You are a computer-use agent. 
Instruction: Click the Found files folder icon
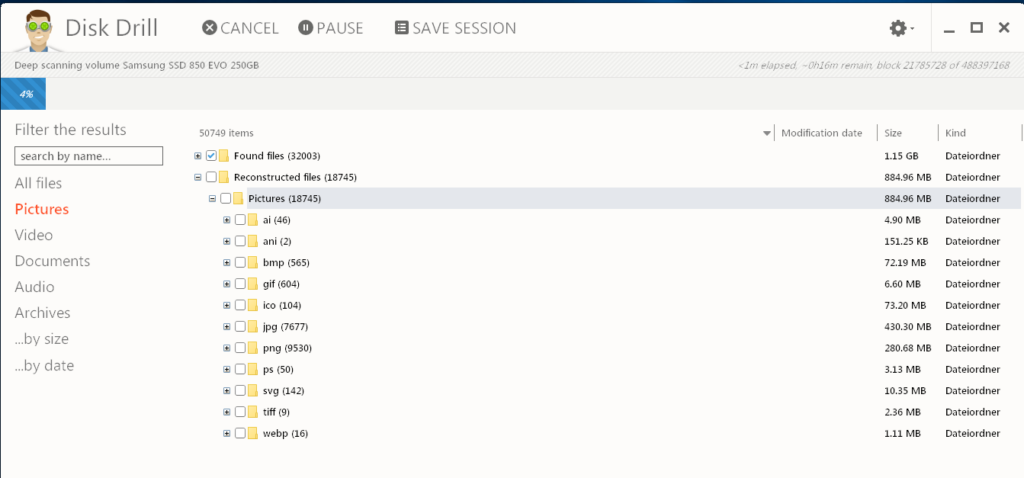(x=225, y=156)
